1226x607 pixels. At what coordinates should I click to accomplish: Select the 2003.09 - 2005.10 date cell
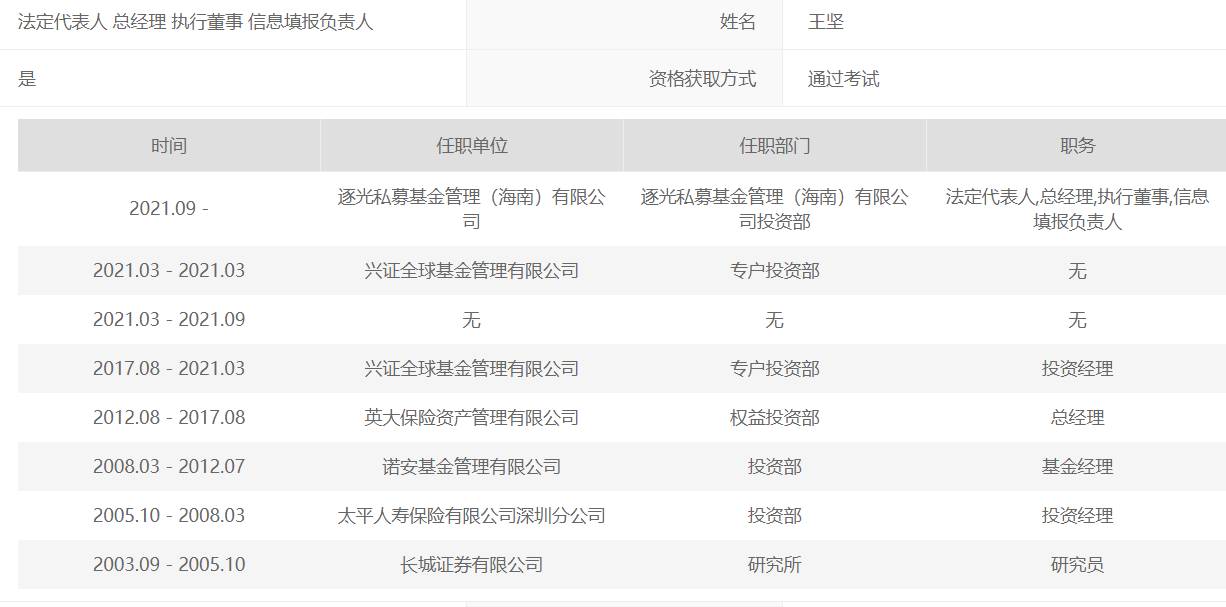[169, 565]
